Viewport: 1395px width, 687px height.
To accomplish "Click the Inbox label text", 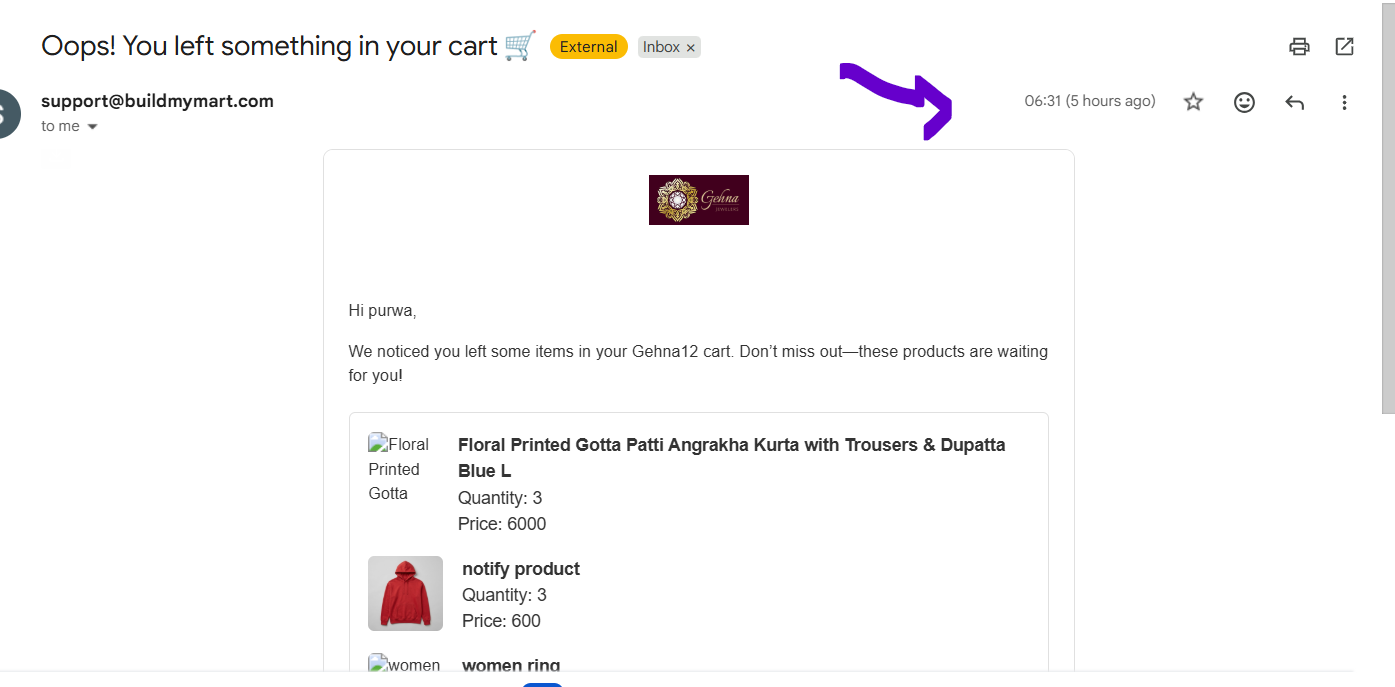I will (x=661, y=47).
